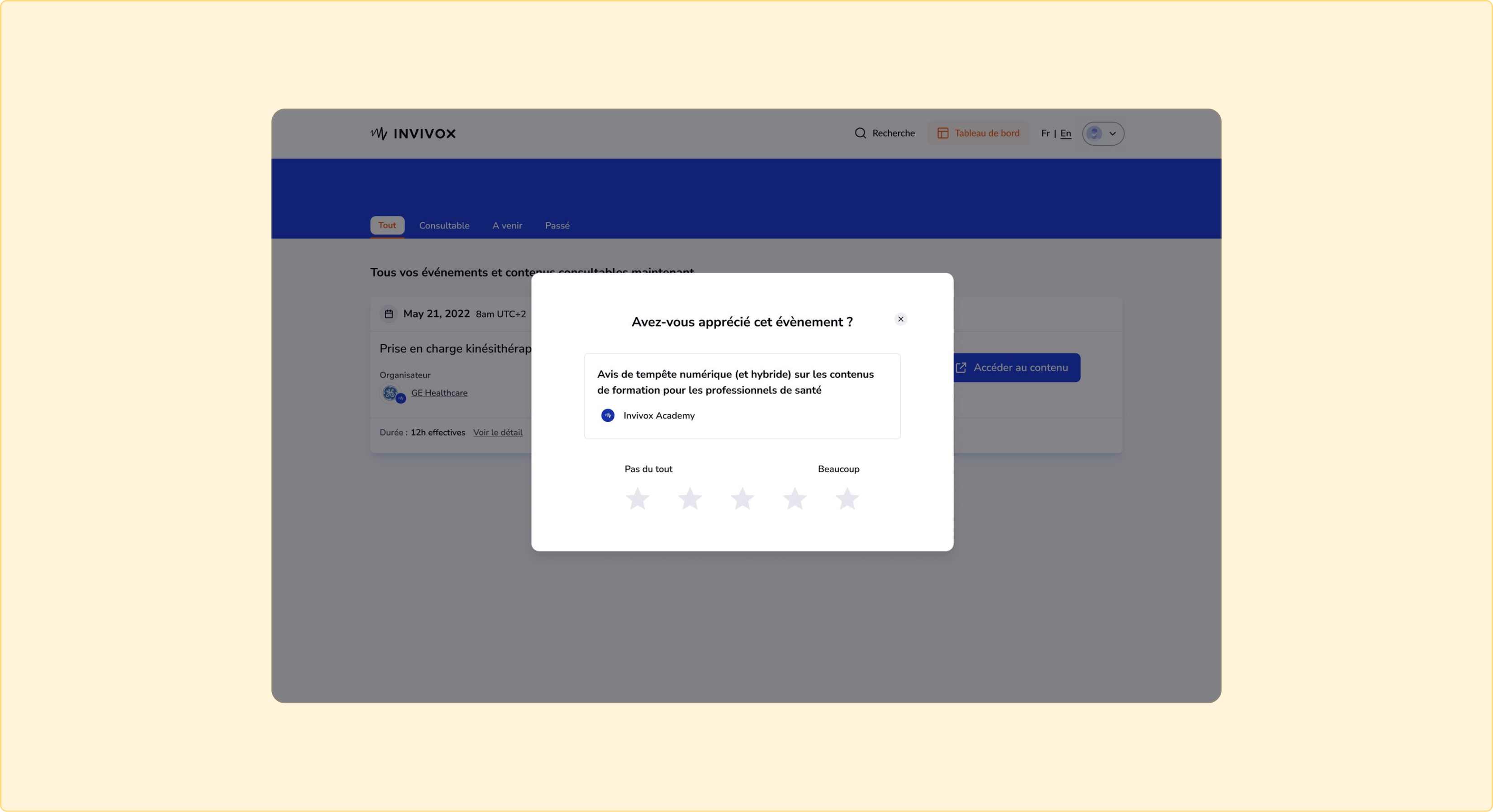Click the Invivox logo in header
This screenshot has height=812, width=1493.
[413, 133]
